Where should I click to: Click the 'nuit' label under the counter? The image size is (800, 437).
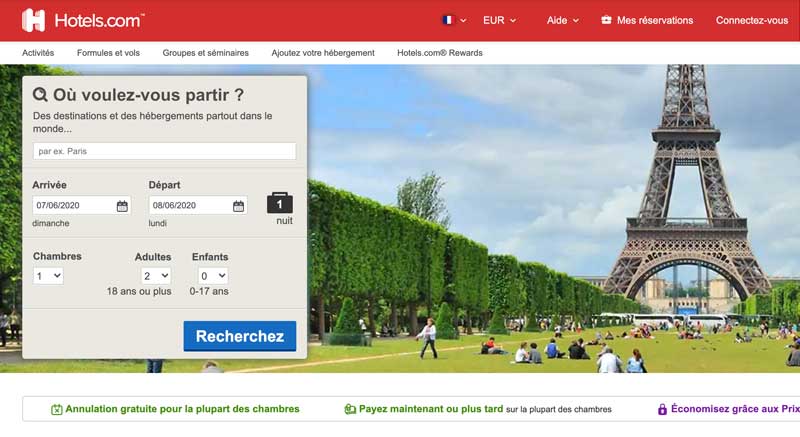(284, 221)
